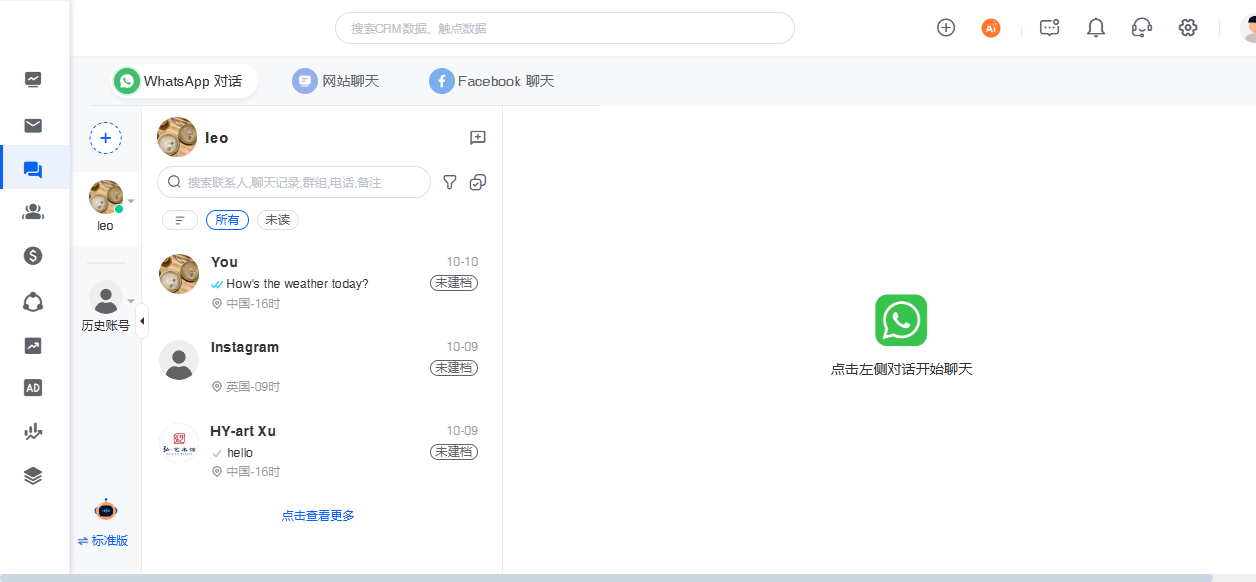
Task: Switch to the WhatsApp 对话 tab
Action: click(183, 81)
